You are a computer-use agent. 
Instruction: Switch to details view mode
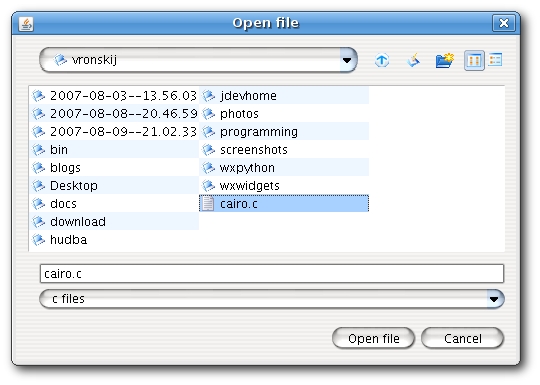coord(495,60)
